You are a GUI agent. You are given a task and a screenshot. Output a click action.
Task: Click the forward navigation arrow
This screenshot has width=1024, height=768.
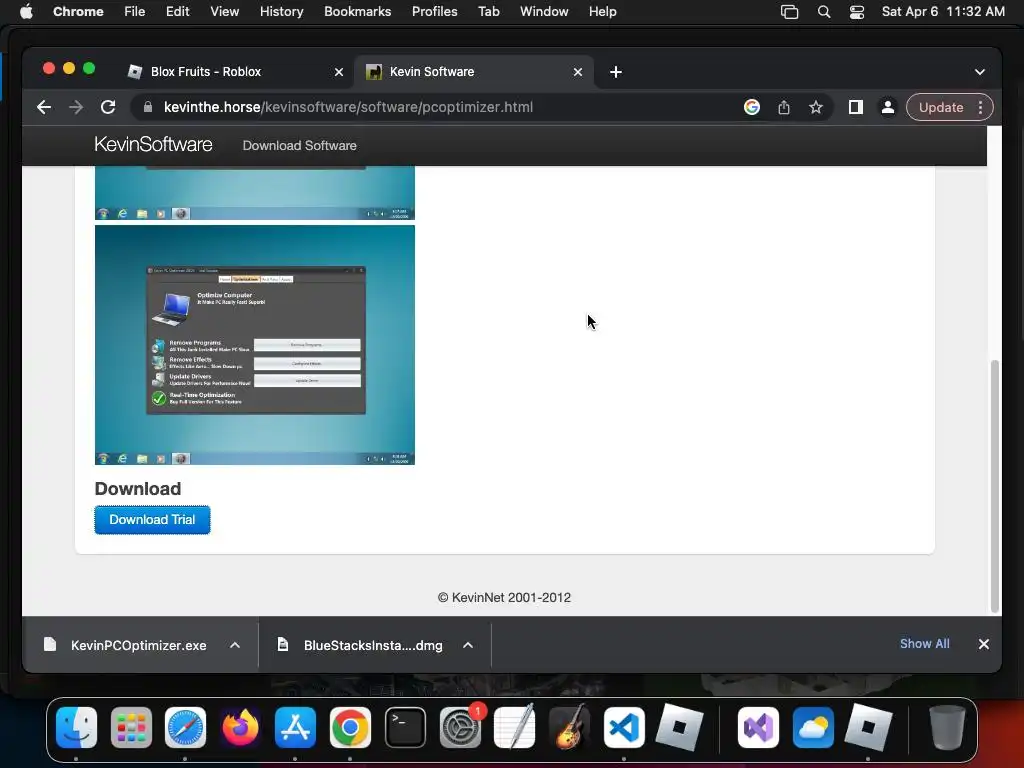click(x=76, y=107)
